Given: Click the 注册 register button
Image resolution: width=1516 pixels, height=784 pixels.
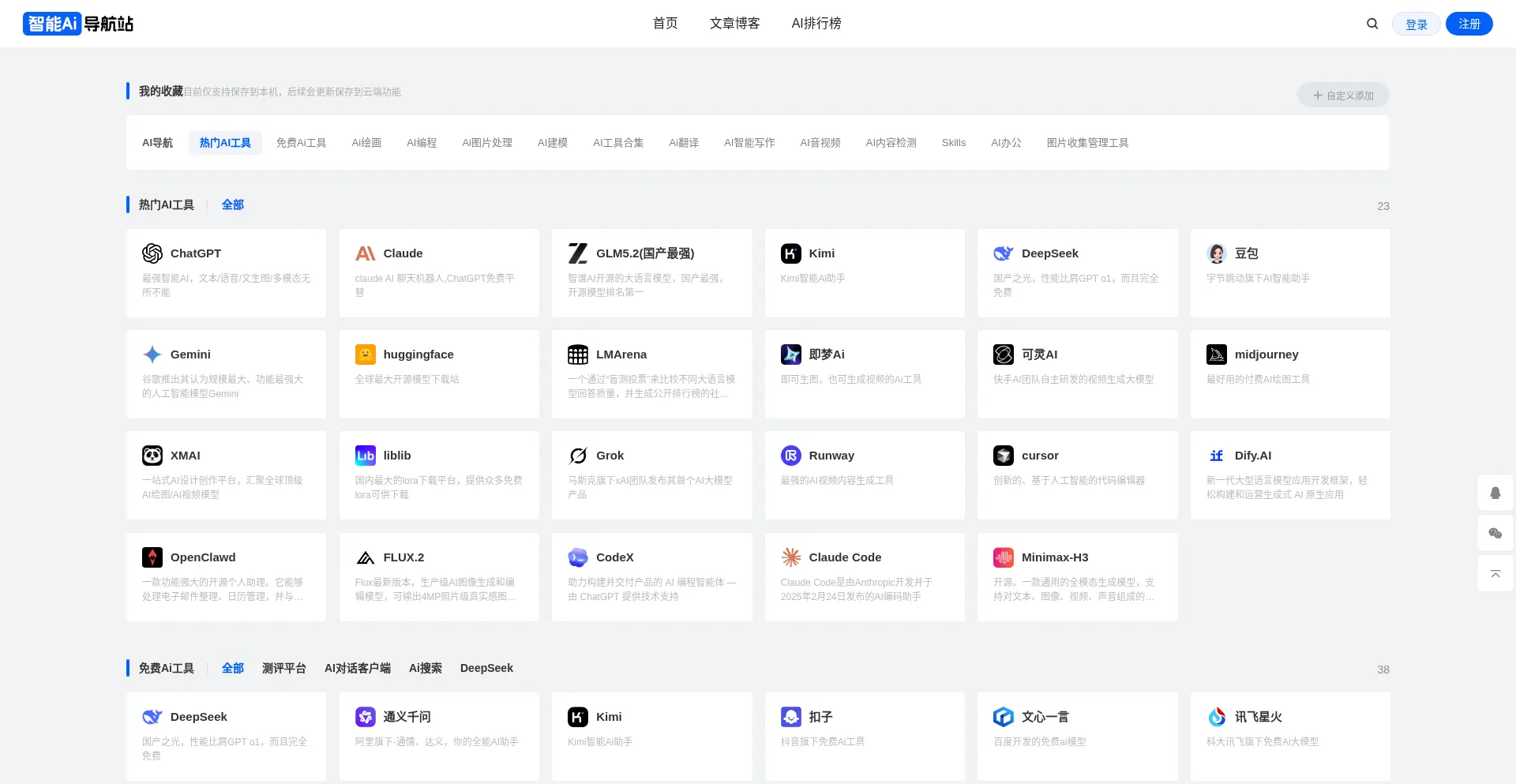Looking at the screenshot, I should (1469, 24).
